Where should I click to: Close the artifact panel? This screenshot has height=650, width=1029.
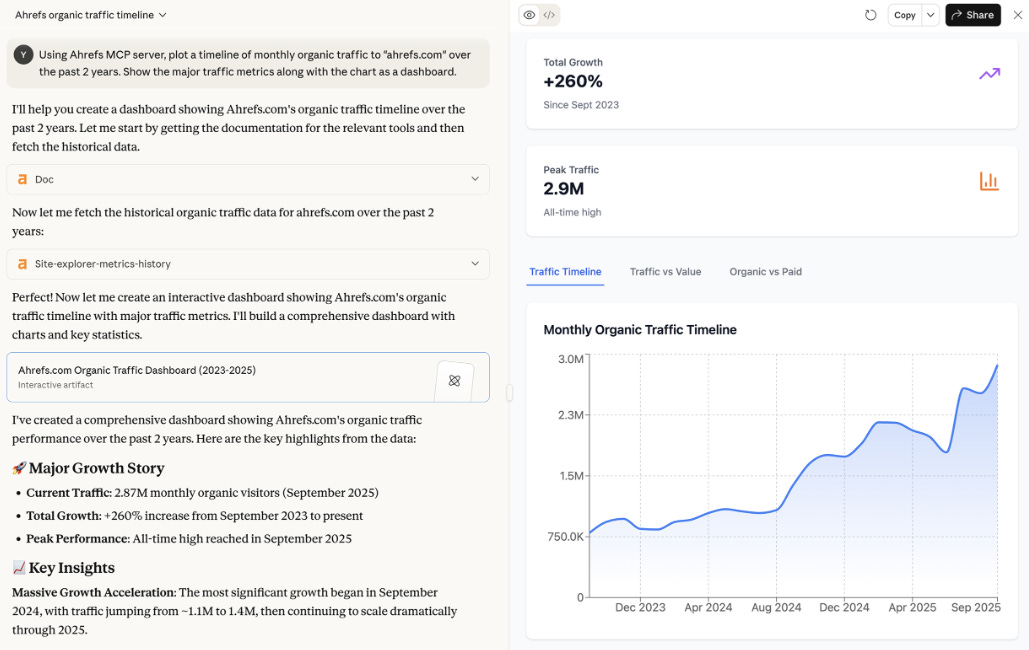coord(1017,15)
